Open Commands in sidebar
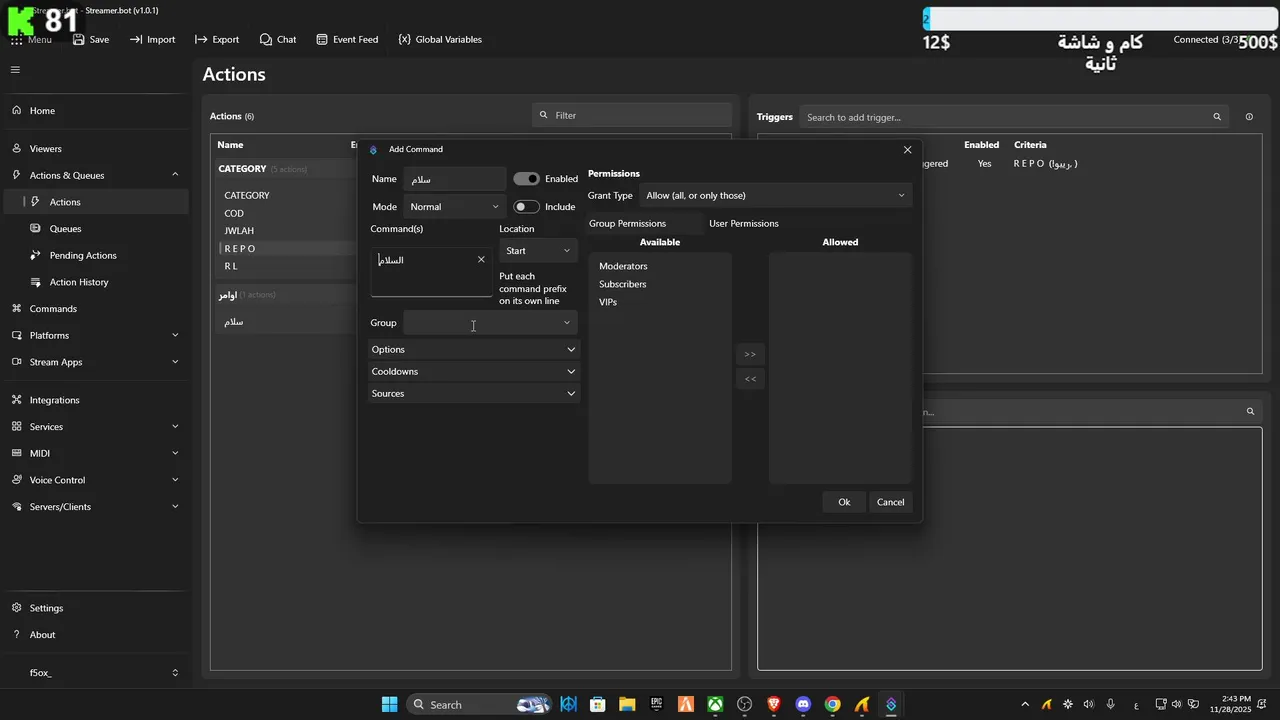The width and height of the screenshot is (1280, 720). 95,308
